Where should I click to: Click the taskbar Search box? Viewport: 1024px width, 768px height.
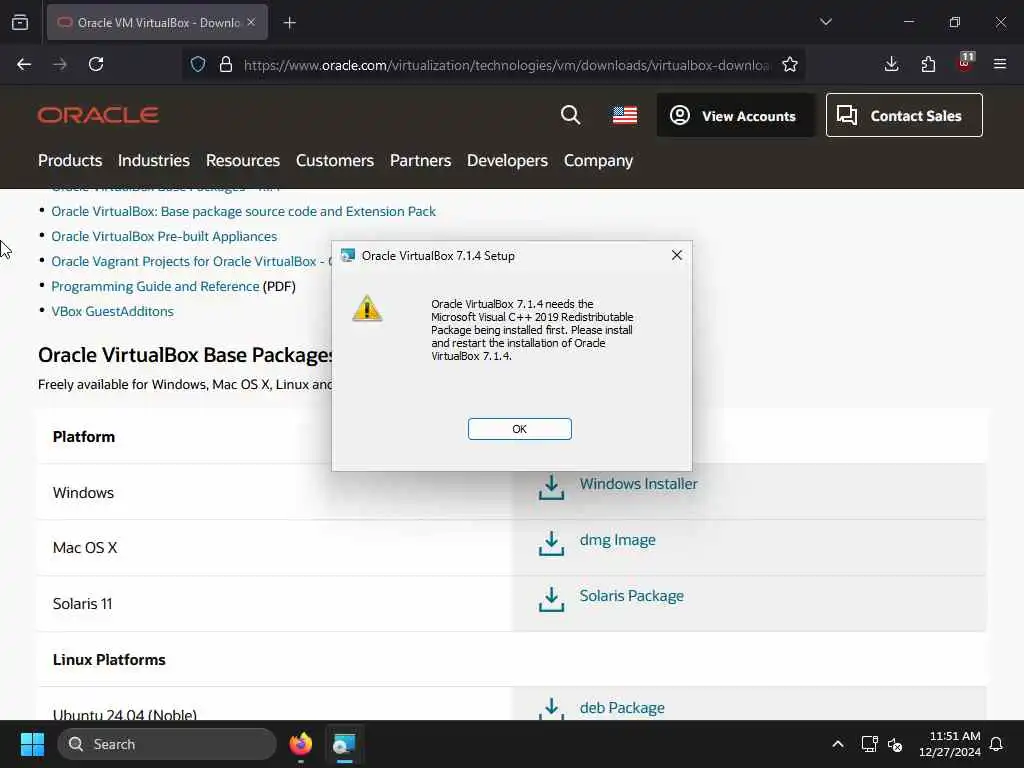point(167,744)
